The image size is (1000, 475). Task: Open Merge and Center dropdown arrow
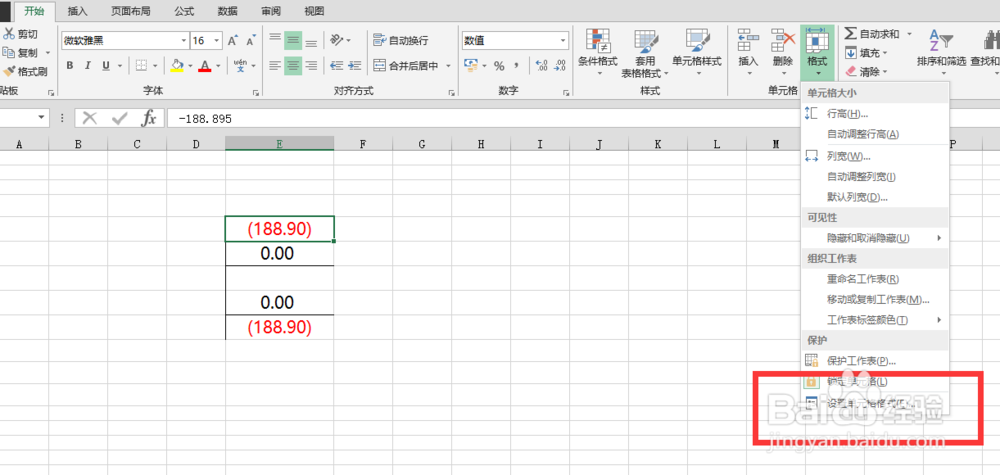coord(448,66)
